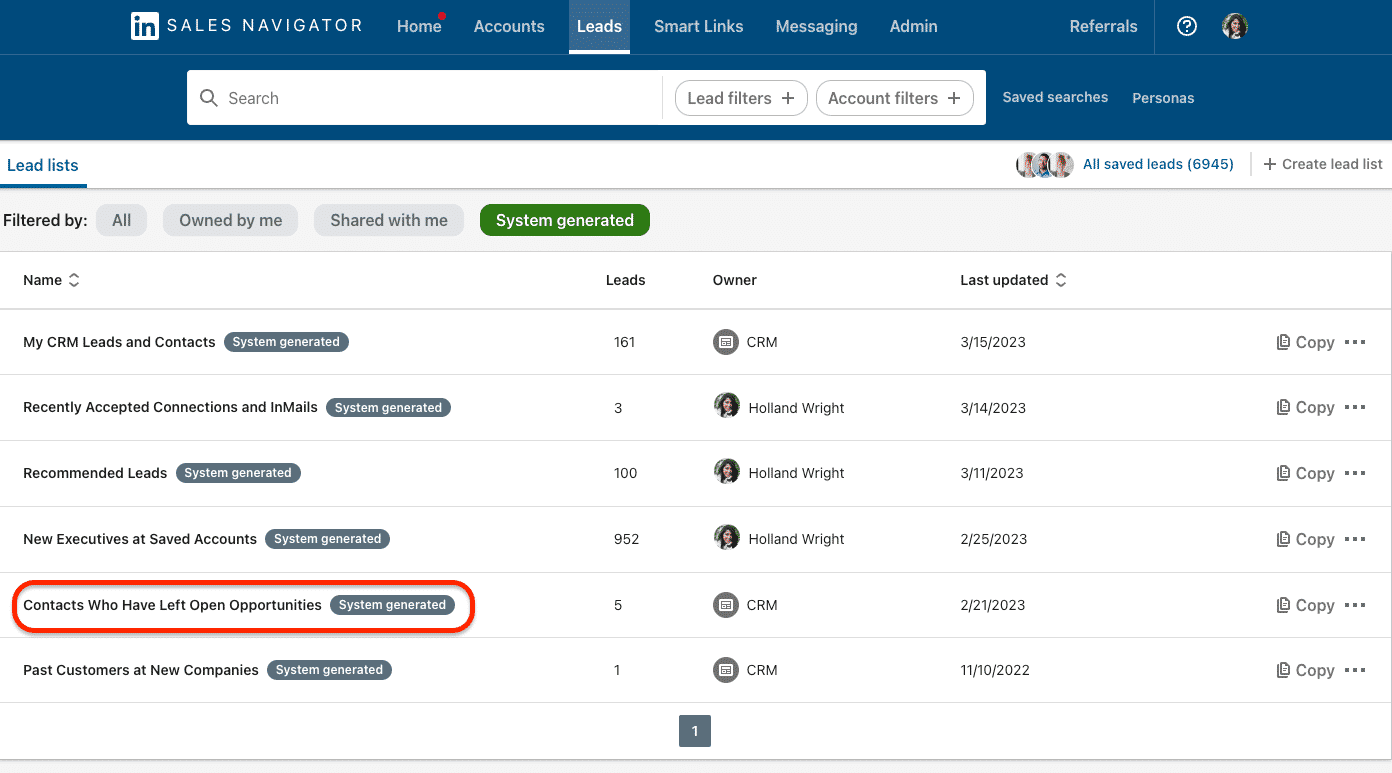This screenshot has width=1392, height=773.
Task: Click Holland Wright owner name for Recommended Leads
Action: [x=796, y=473]
